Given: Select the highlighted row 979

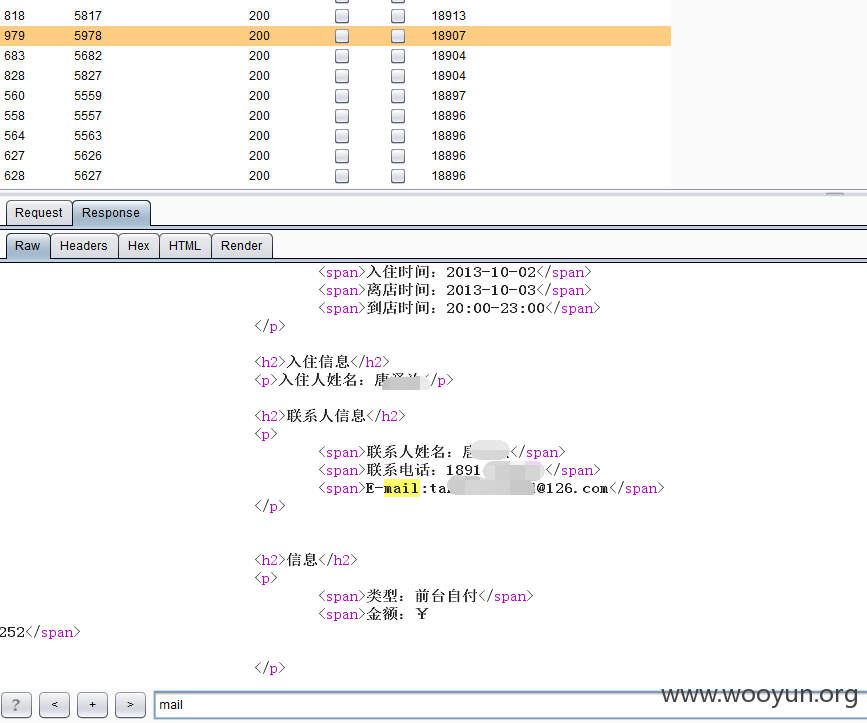Looking at the screenshot, I should (336, 36).
